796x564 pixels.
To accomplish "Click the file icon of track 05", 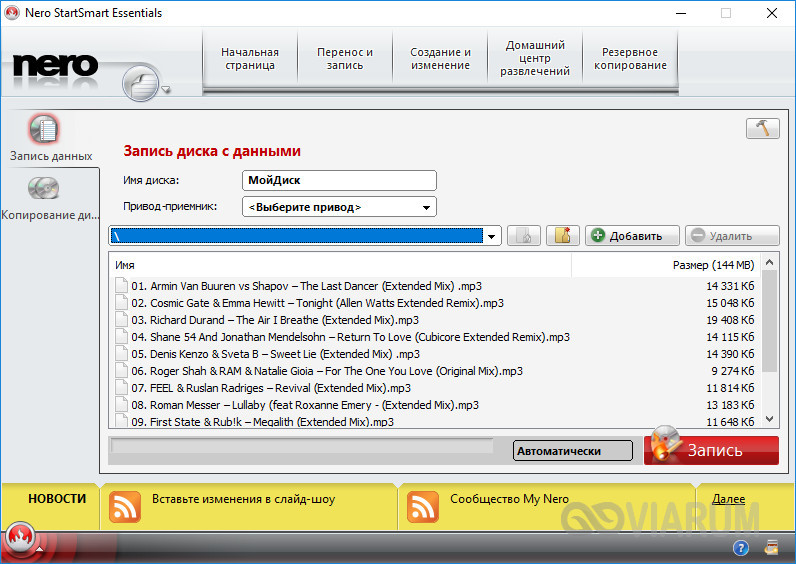I will [121, 353].
